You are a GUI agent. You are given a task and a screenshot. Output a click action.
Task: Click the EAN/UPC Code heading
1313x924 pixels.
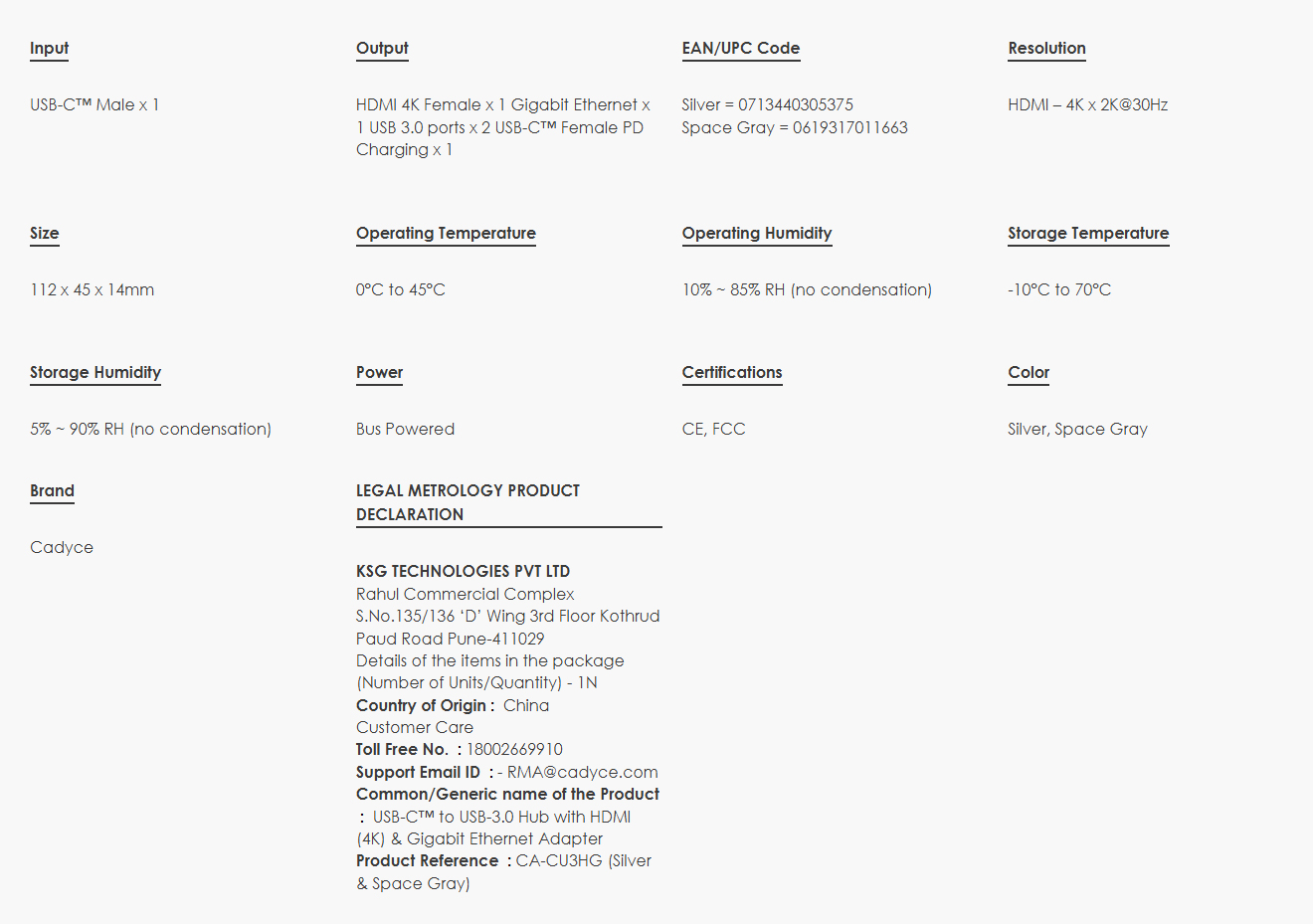tap(740, 48)
